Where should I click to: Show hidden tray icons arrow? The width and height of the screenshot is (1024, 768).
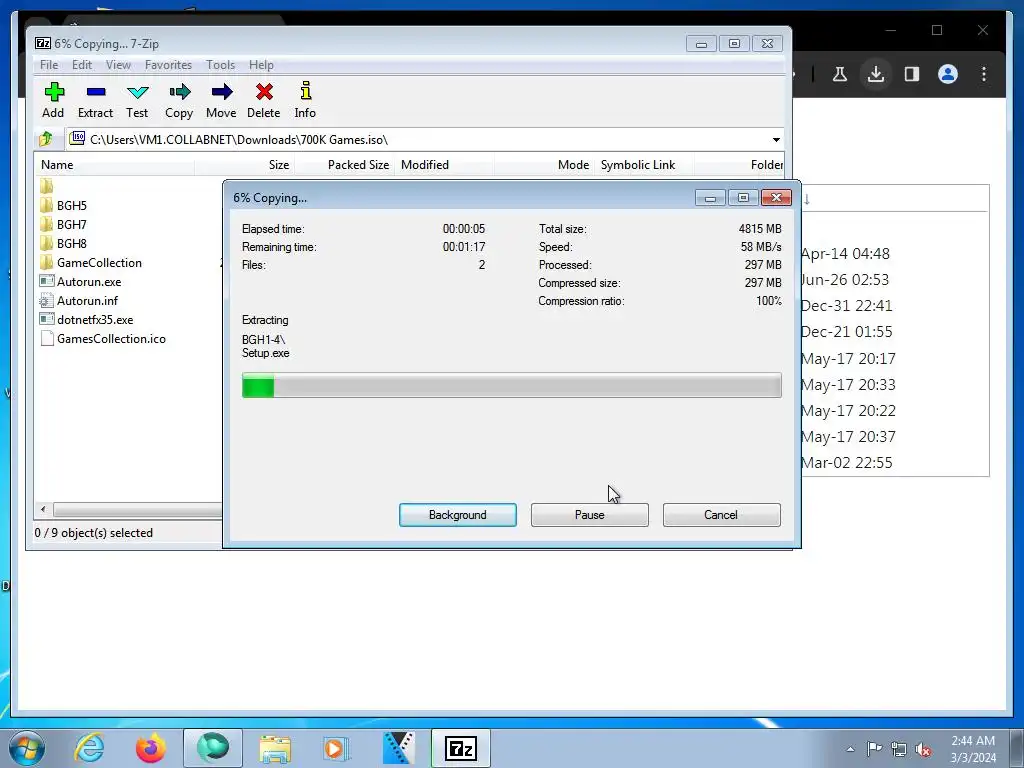click(x=850, y=749)
